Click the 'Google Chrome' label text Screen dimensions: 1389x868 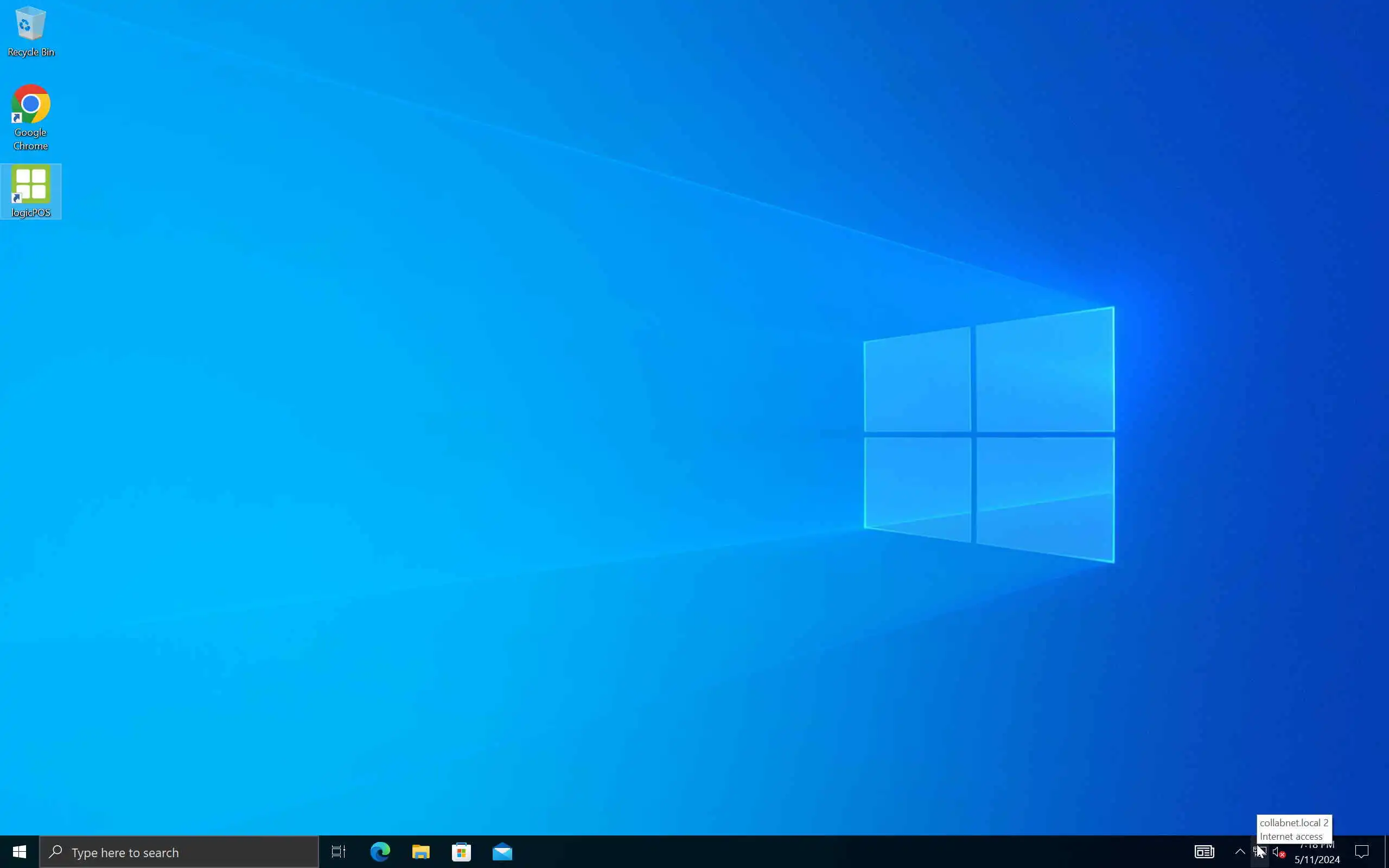click(30, 139)
